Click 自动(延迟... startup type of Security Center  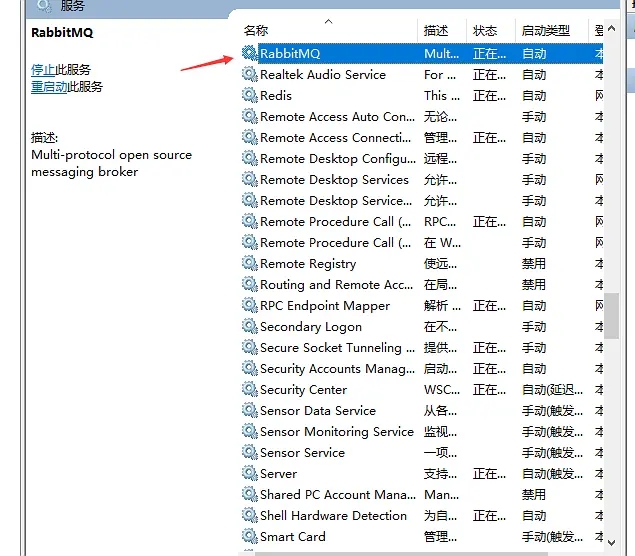[552, 390]
